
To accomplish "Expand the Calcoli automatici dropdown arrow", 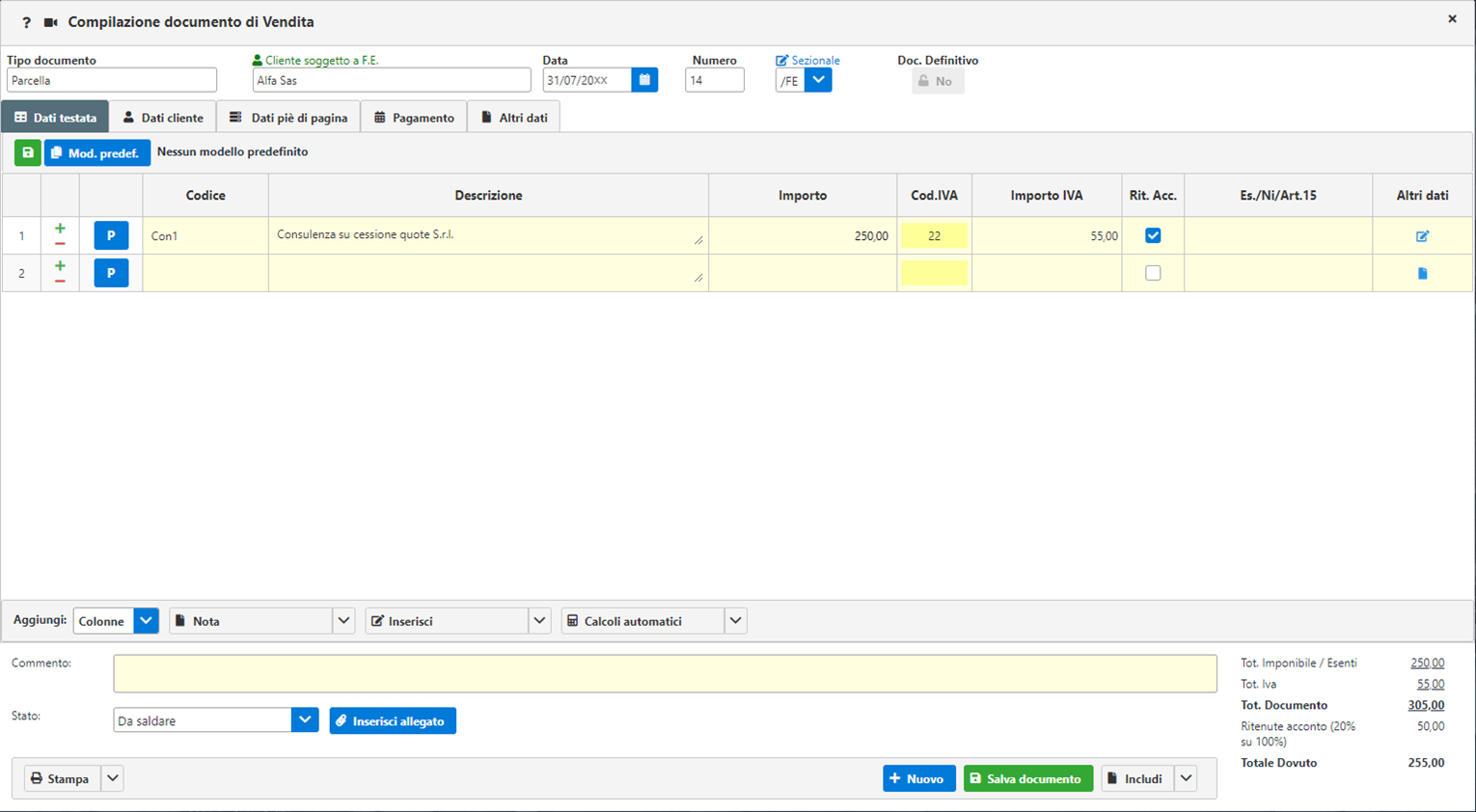I will 735,621.
